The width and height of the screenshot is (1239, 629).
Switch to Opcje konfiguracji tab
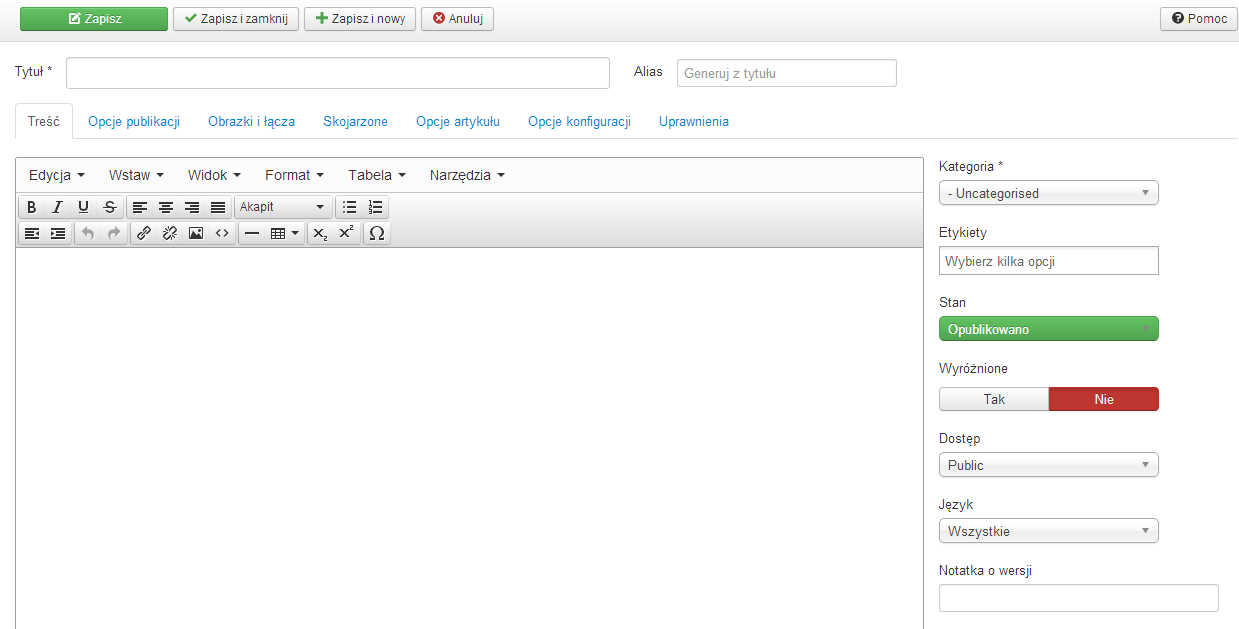pyautogui.click(x=579, y=121)
